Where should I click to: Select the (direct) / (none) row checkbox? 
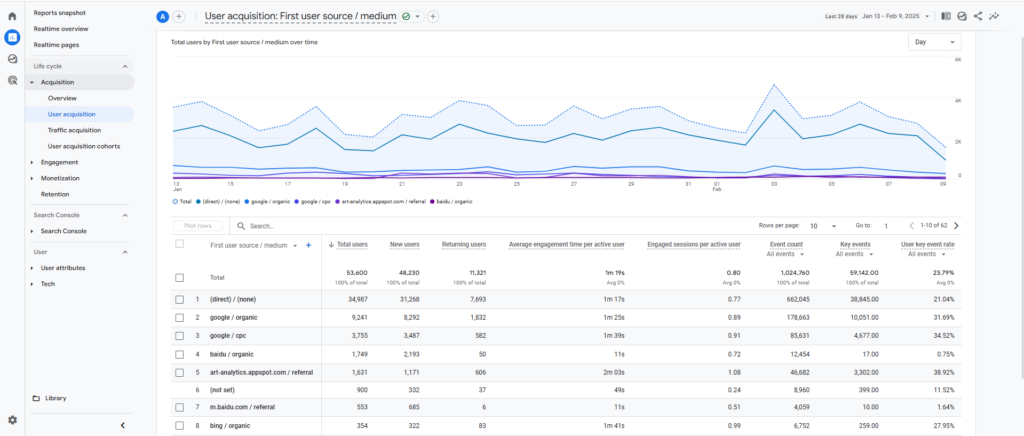180,299
